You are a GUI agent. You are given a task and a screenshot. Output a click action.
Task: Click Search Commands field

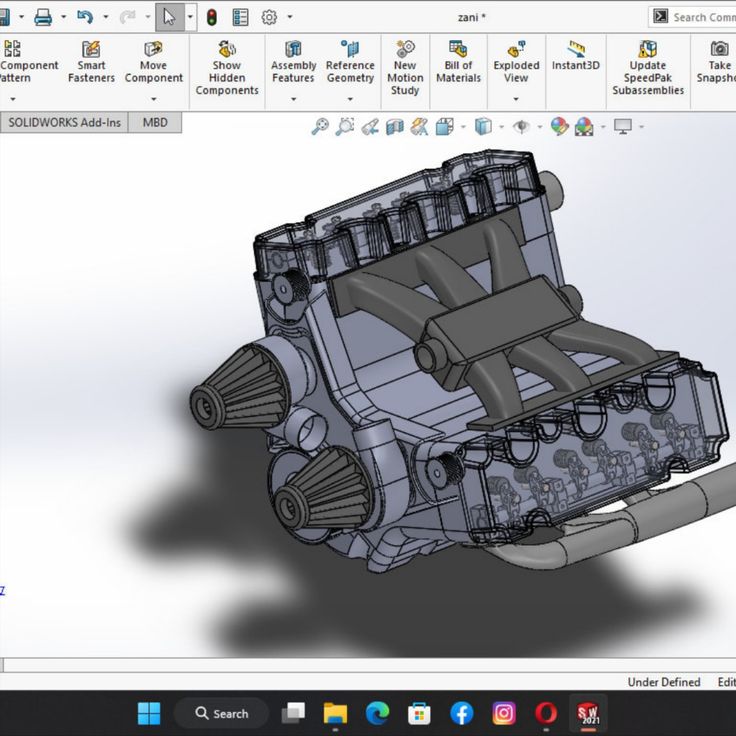point(693,17)
